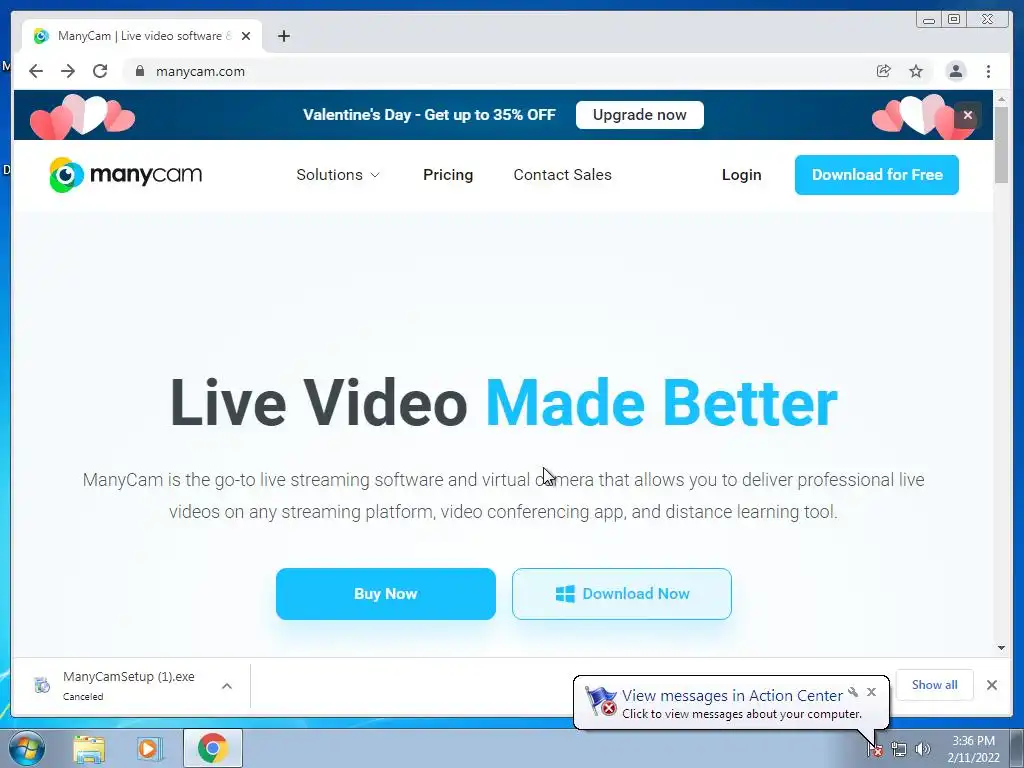Viewport: 1024px width, 768px height.
Task: Click the site lock icon in address bar
Action: pos(140,71)
